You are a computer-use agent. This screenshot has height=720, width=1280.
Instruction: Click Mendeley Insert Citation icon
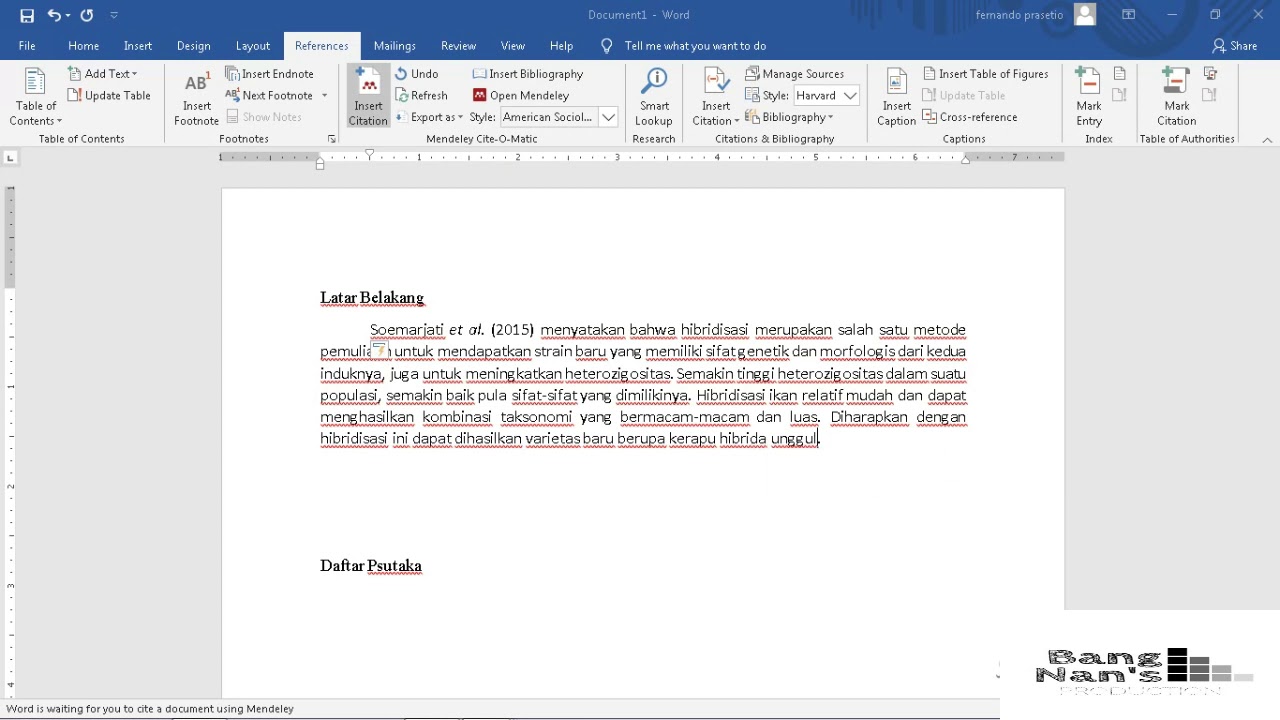(368, 97)
